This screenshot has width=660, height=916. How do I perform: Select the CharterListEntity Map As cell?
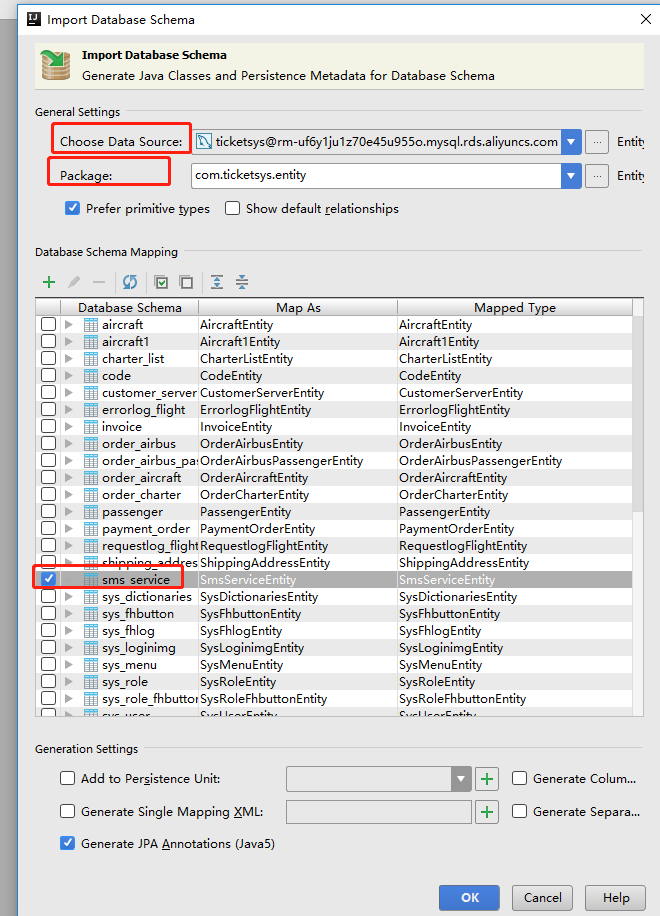point(298,359)
